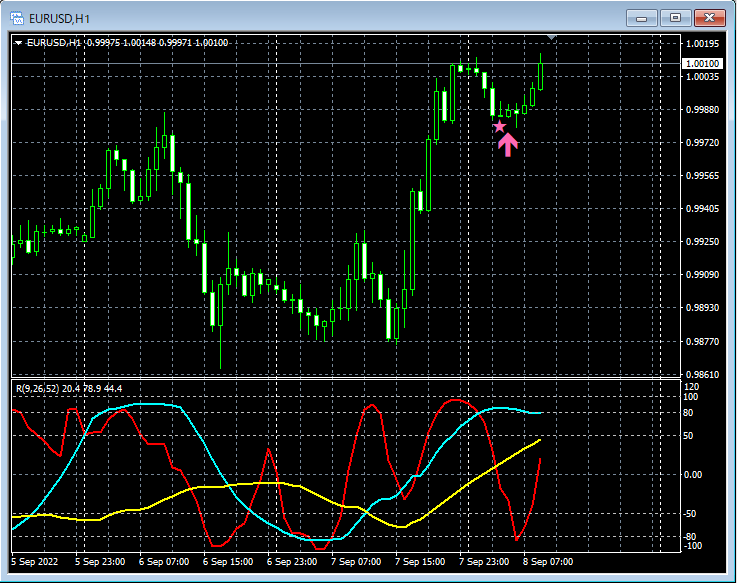Image resolution: width=738 pixels, height=583 pixels.
Task: Minimize the EURUSD,H1 chart window
Action: [641, 18]
